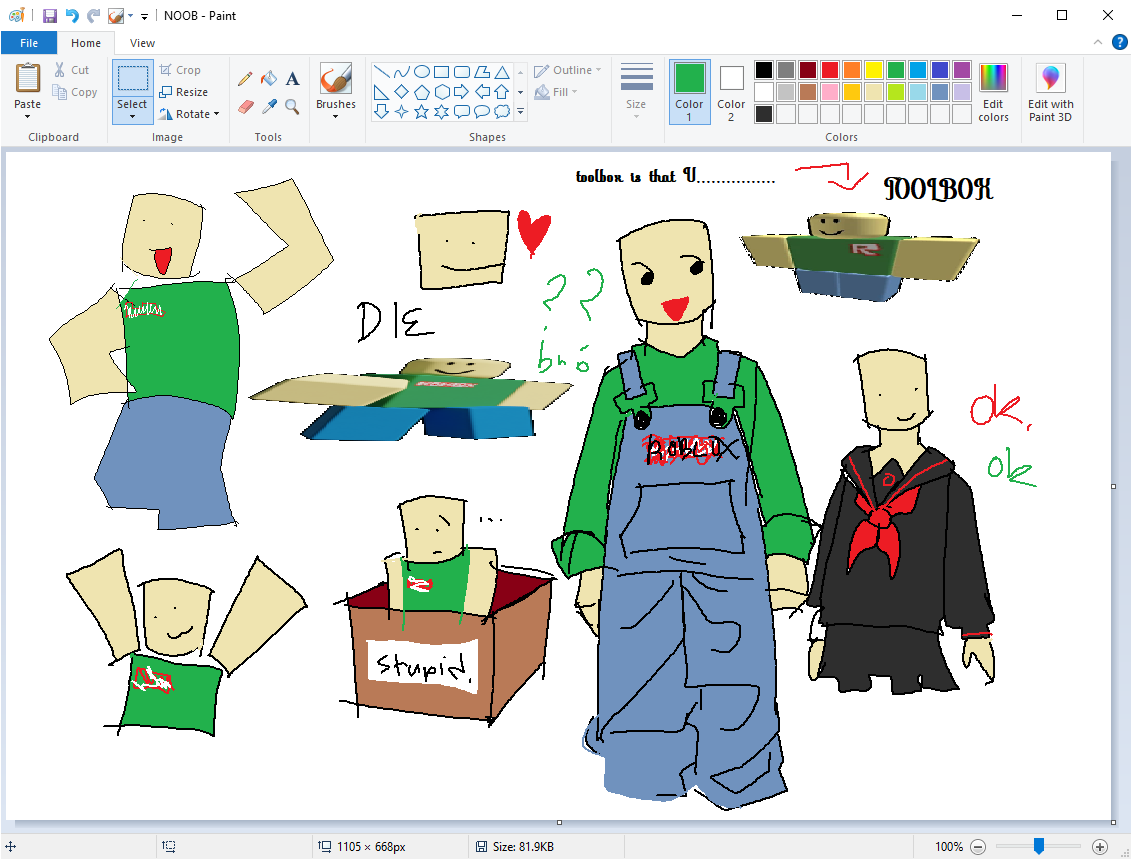This screenshot has width=1132, height=860.
Task: Select the Text tool
Action: coord(292,78)
